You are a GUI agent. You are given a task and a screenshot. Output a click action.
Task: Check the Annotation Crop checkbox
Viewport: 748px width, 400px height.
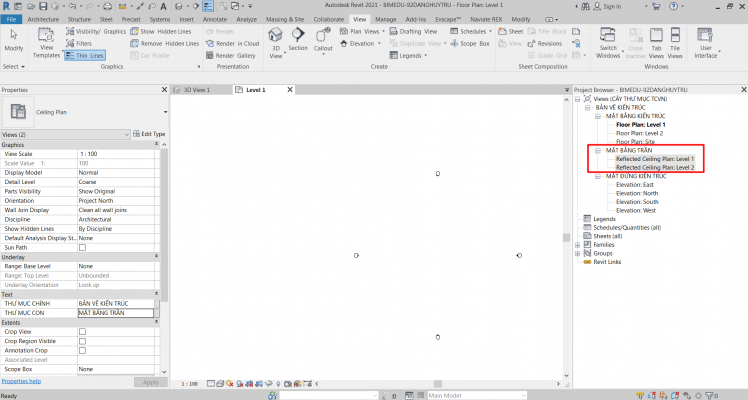[x=82, y=350]
